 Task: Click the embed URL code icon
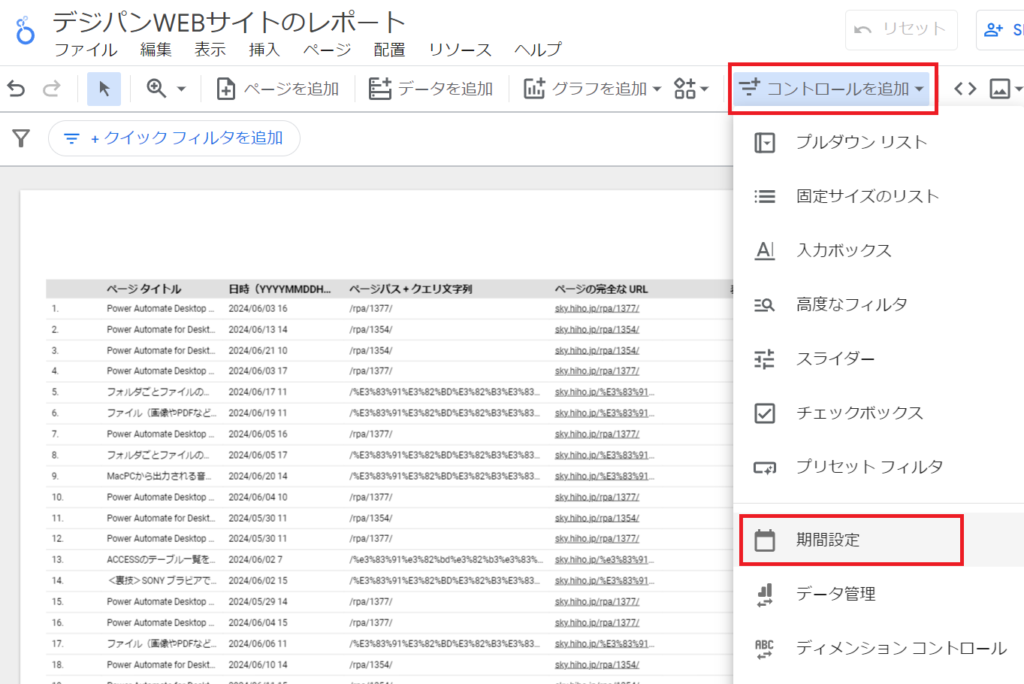(965, 89)
